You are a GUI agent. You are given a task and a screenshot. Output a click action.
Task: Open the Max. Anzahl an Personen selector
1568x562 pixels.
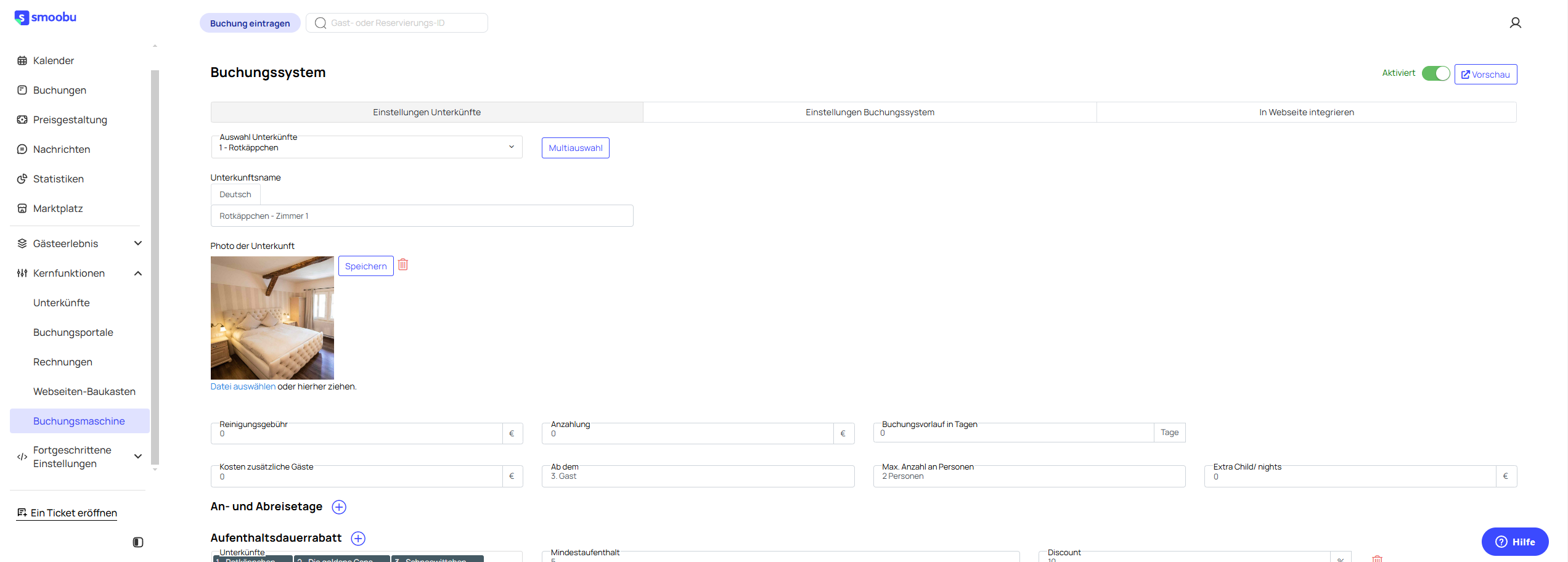[1029, 476]
